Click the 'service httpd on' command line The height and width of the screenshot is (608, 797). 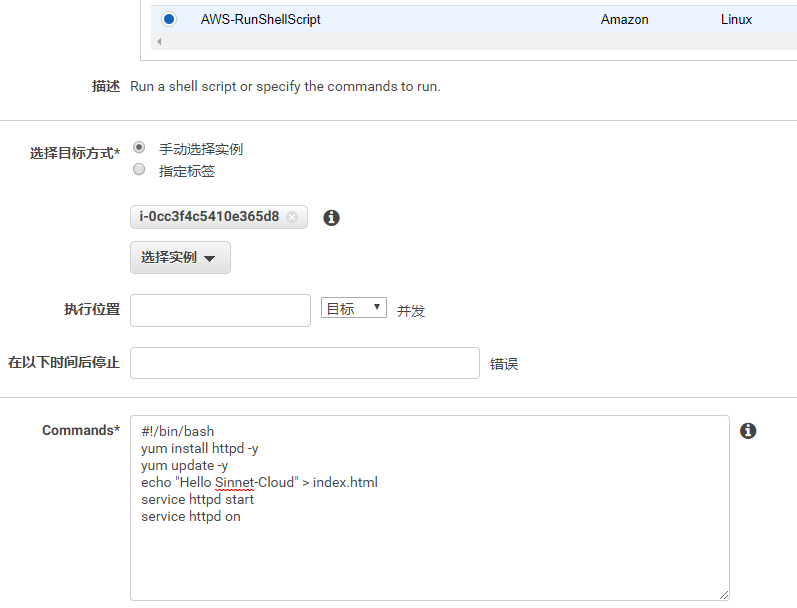click(x=191, y=516)
